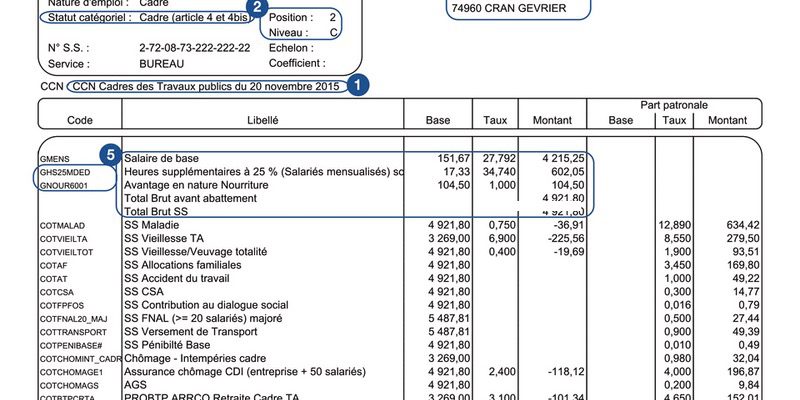Select base value 17,33

click(458, 171)
